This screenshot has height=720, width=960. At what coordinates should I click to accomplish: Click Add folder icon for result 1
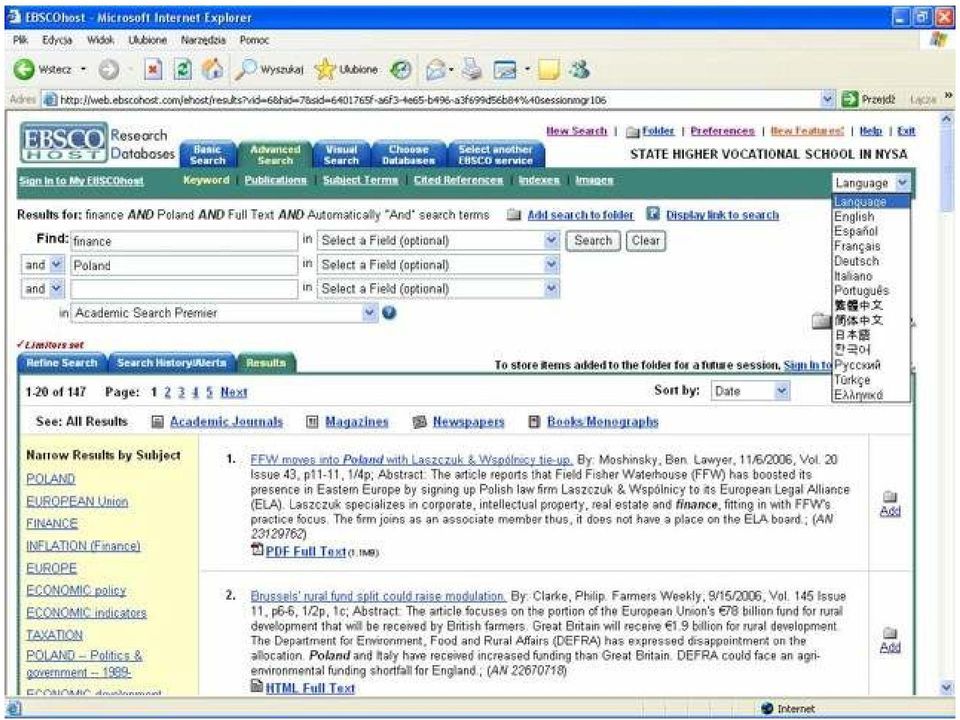[890, 497]
